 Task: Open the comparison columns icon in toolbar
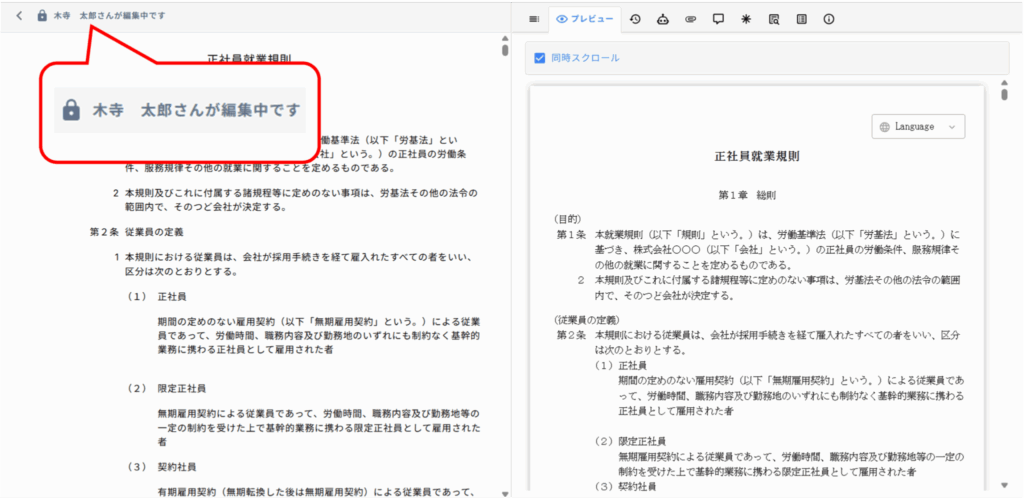coord(801,18)
